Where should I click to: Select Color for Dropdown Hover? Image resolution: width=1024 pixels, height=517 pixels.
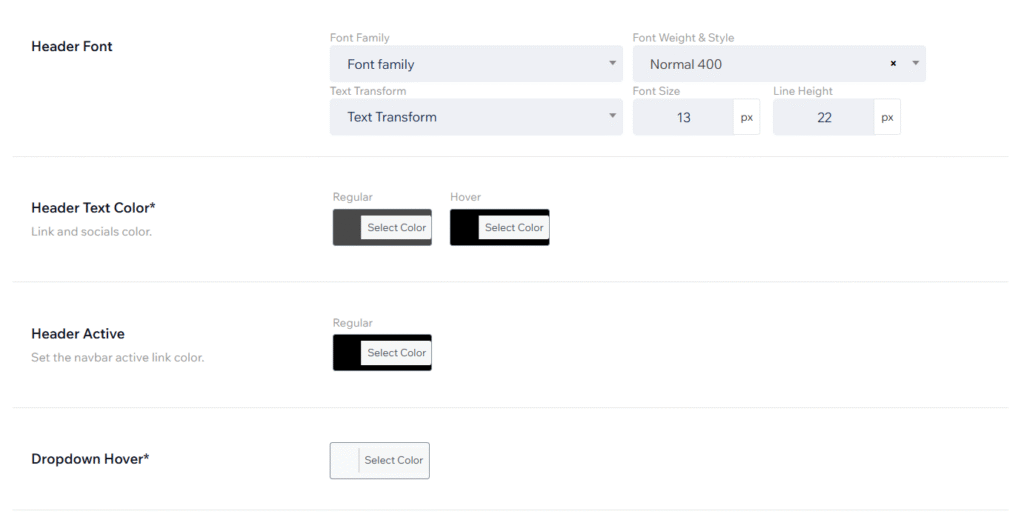[x=394, y=460]
